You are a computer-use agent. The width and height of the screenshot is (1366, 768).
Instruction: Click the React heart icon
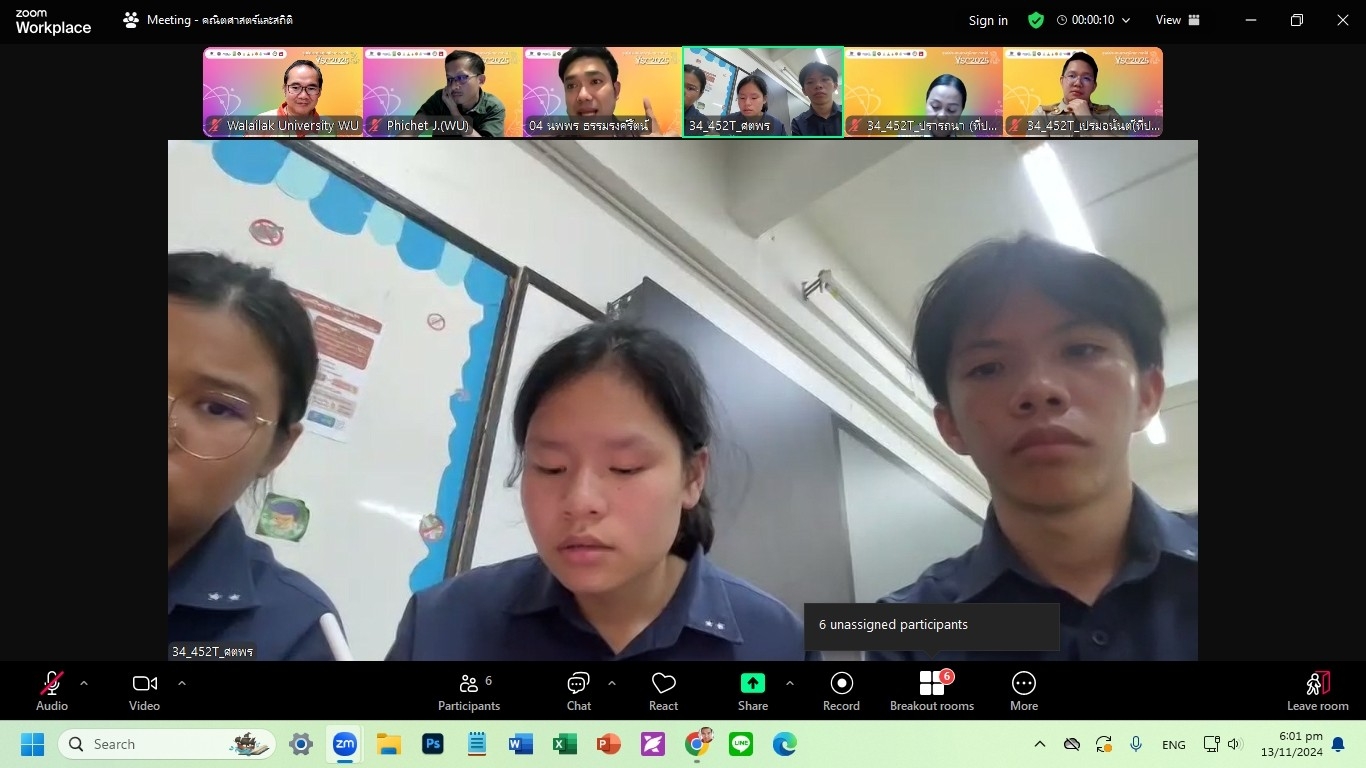(x=663, y=691)
